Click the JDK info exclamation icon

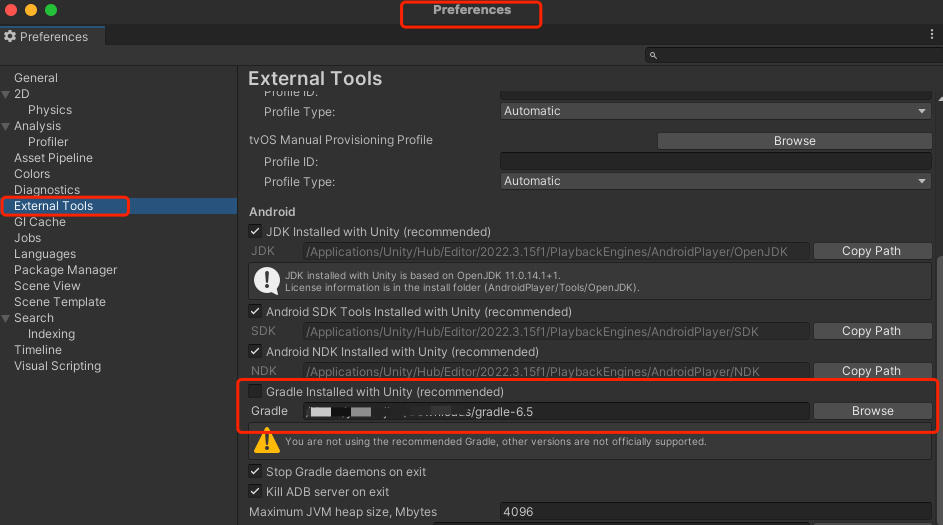click(x=266, y=281)
